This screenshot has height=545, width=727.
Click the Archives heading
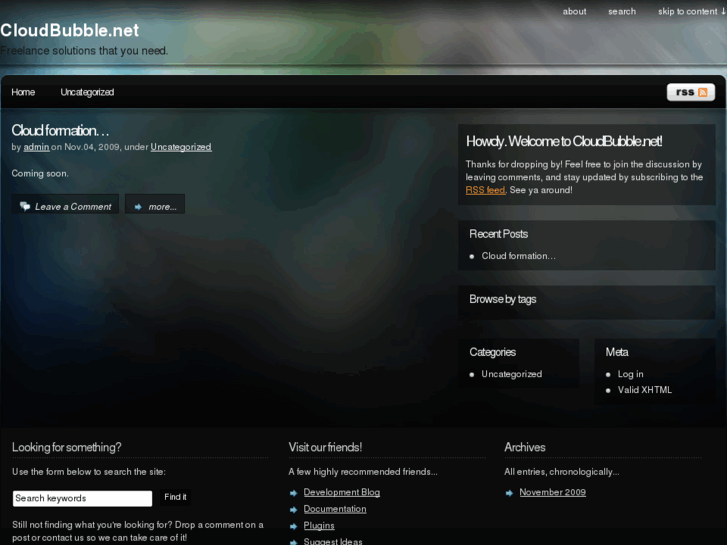[x=525, y=447]
